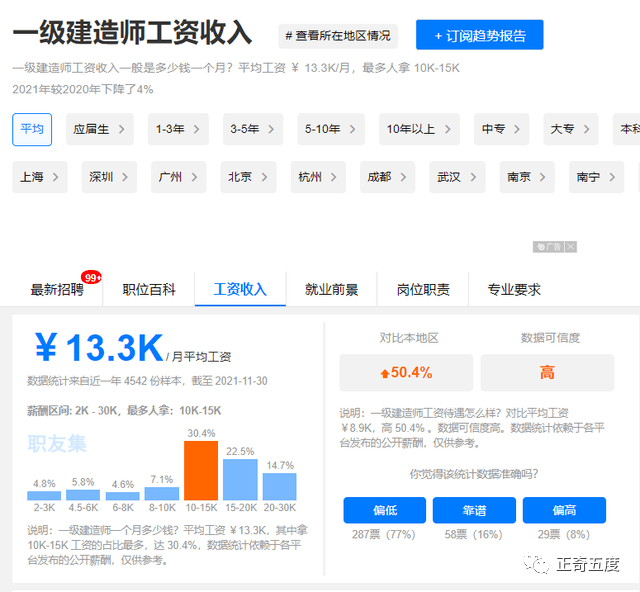The height and width of the screenshot is (592, 640).
Task: Expand the 杭州 city chevron
Action: tap(333, 177)
